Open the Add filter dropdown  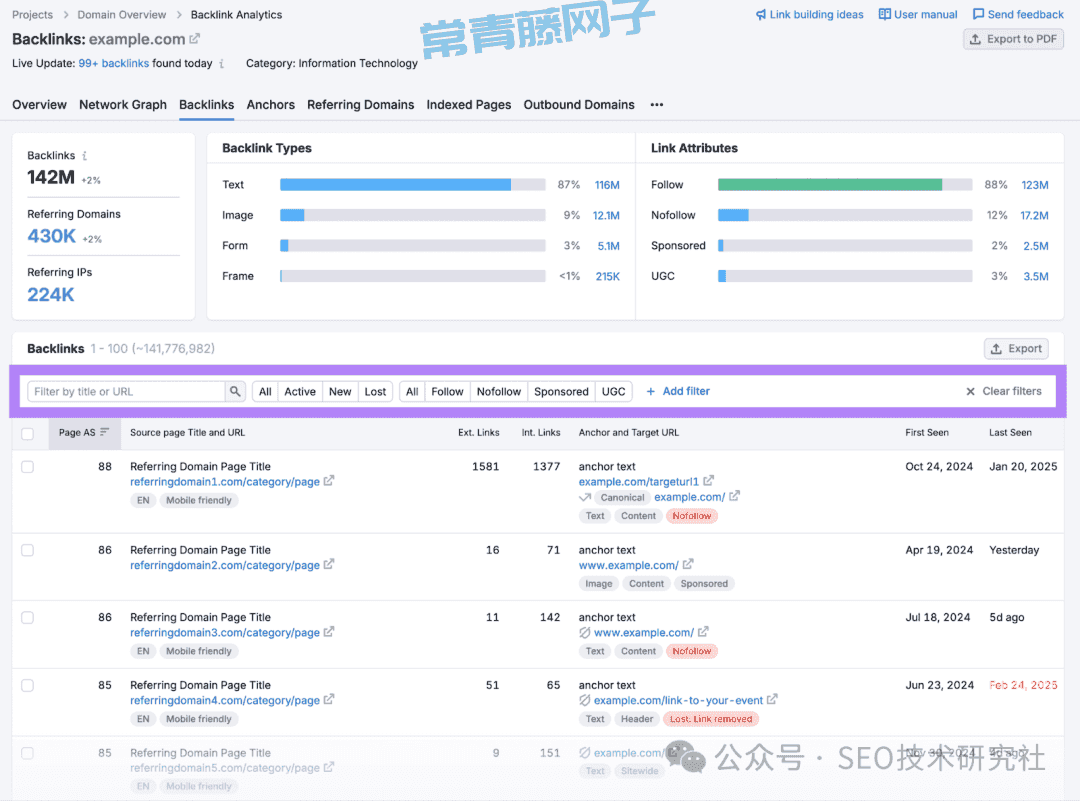[x=678, y=391]
